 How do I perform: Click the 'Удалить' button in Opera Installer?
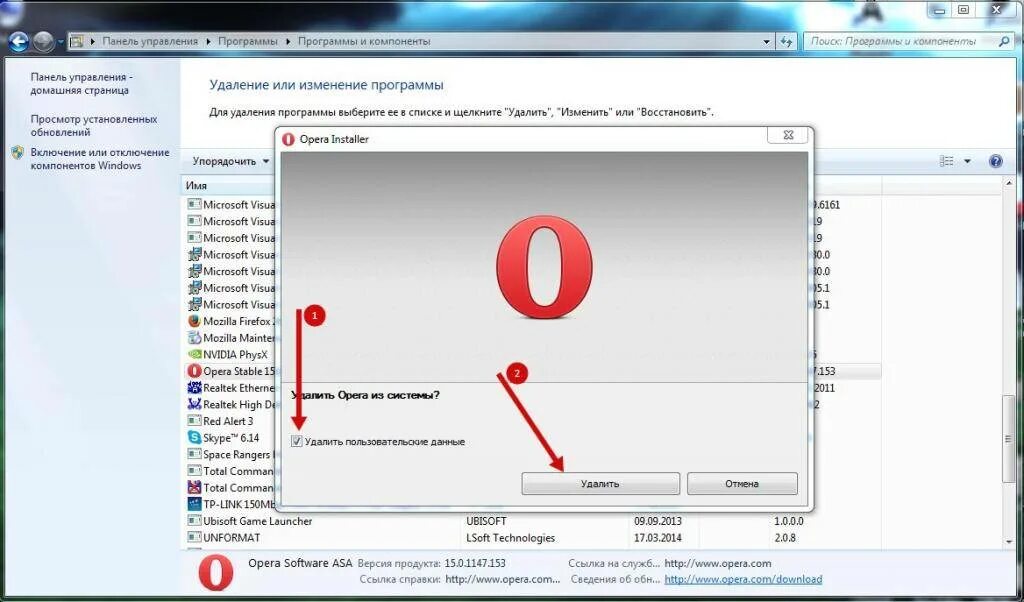(x=600, y=484)
